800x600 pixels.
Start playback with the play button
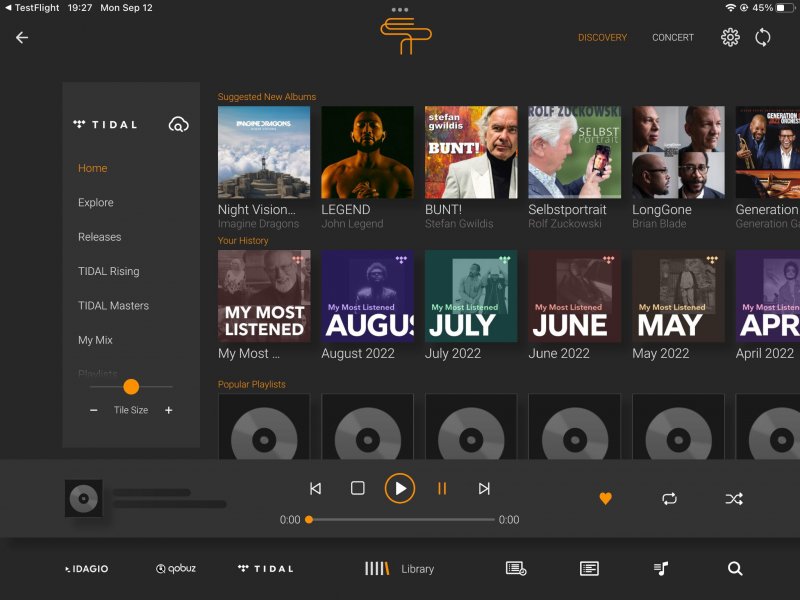[x=399, y=489]
